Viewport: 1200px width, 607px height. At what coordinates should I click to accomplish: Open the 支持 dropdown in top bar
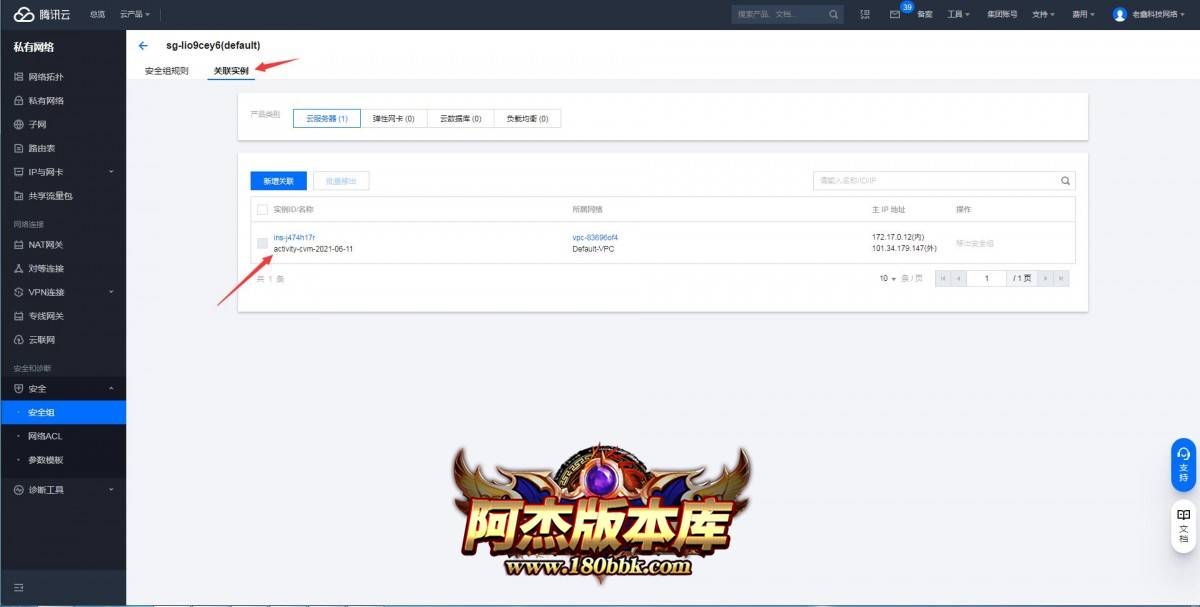1044,15
